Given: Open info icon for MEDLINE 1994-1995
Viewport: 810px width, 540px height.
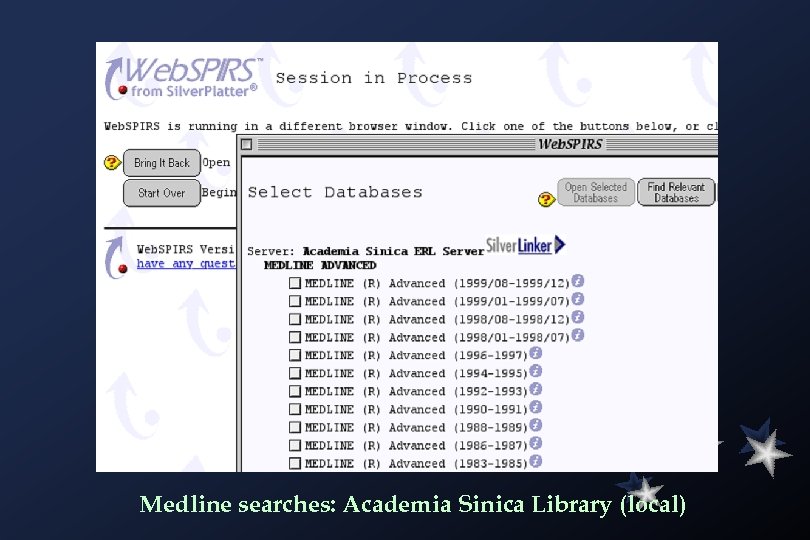Looking at the screenshot, I should tap(536, 371).
